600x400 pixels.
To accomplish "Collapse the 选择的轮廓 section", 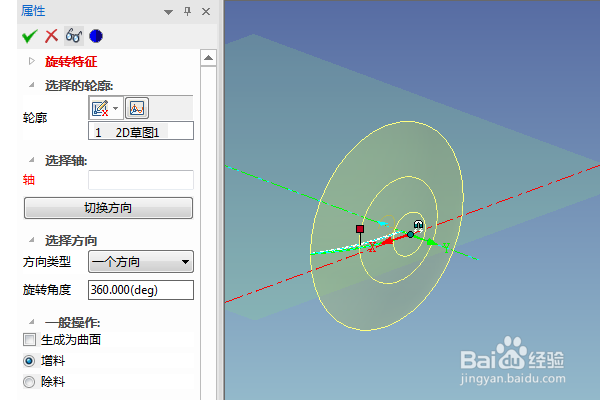I will (32, 85).
